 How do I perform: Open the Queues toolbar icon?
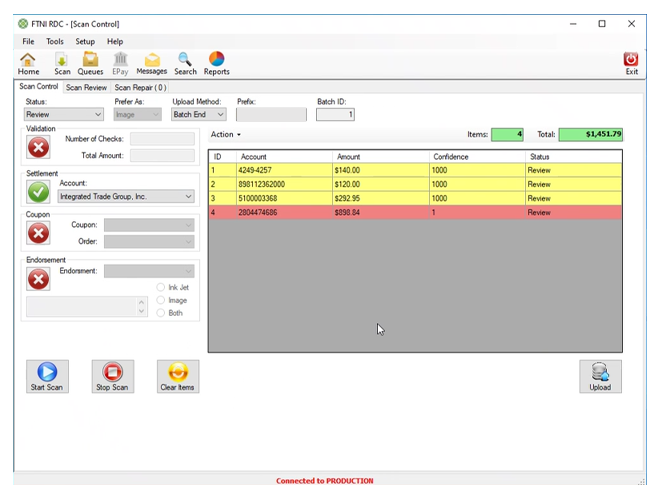(x=90, y=64)
